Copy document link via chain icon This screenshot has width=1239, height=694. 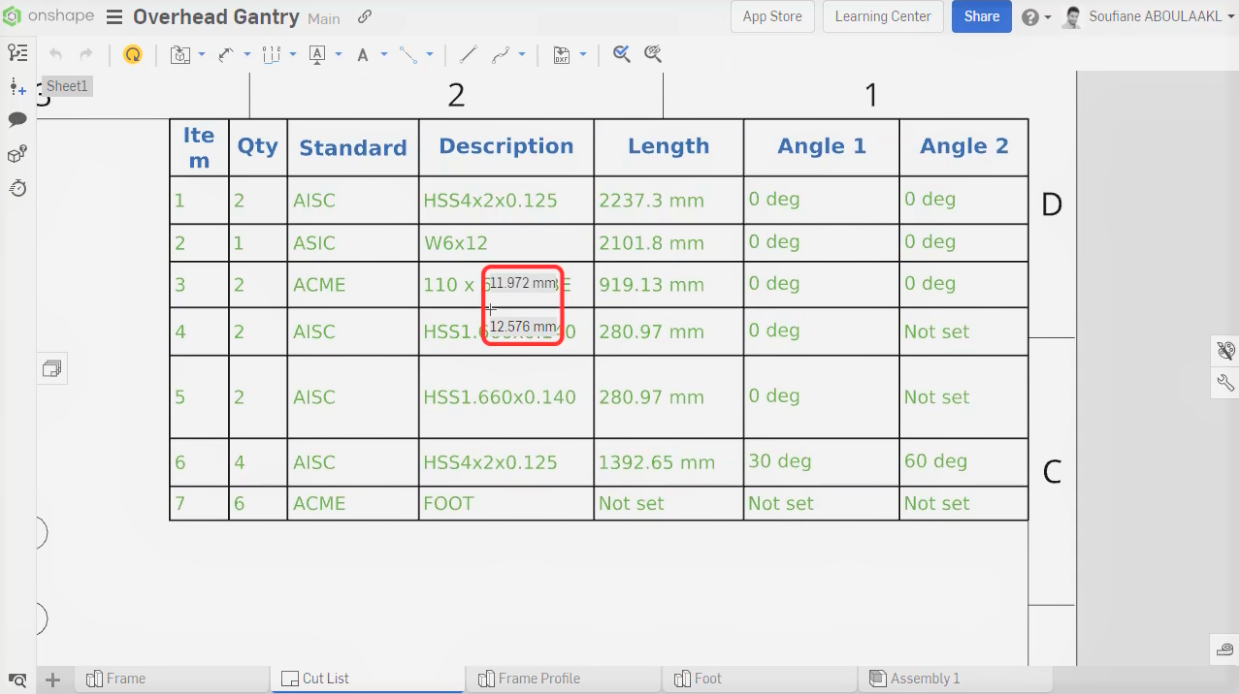point(365,17)
